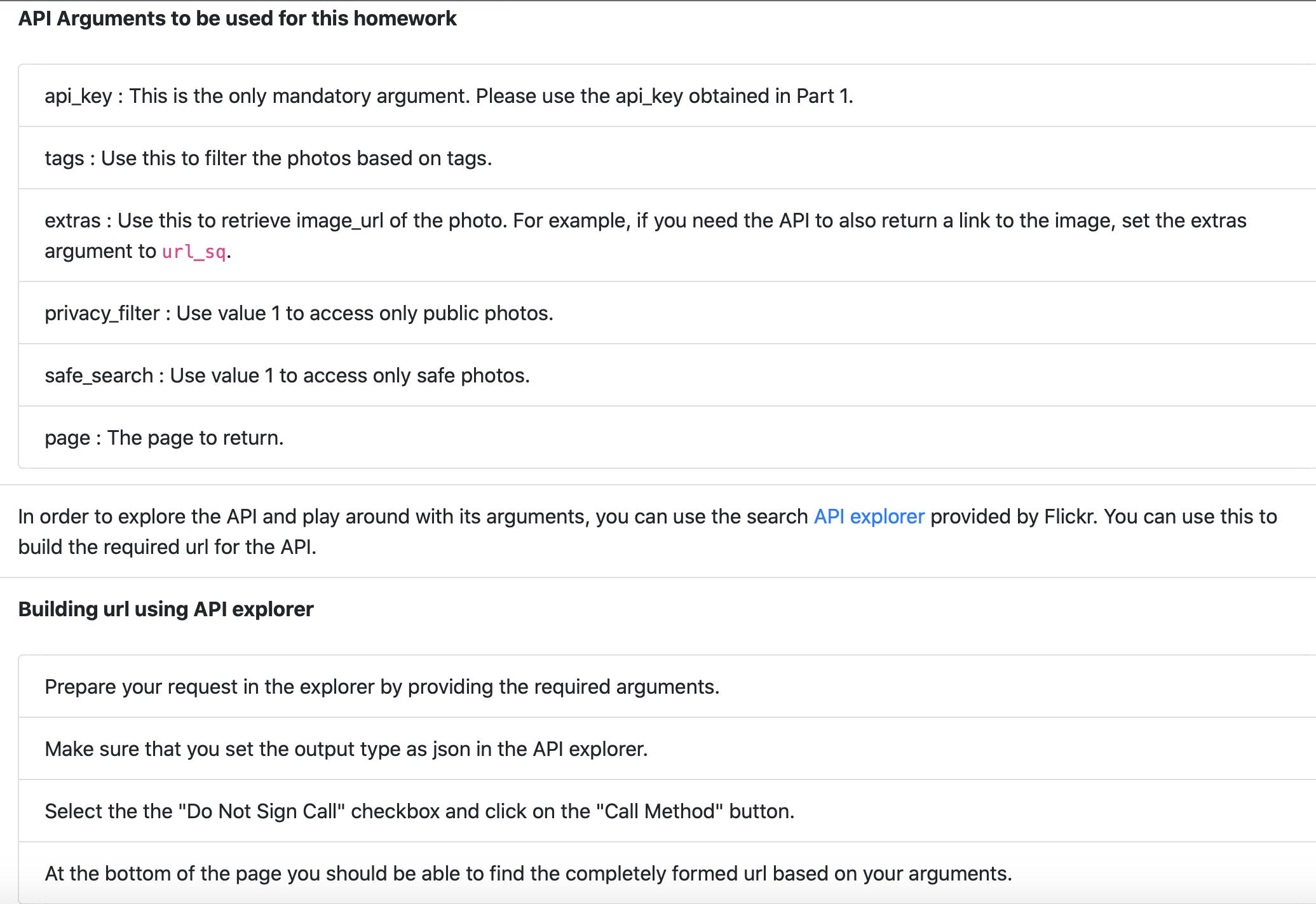
Task: Click the 'Building url using API explorer' heading
Action: click(x=166, y=609)
